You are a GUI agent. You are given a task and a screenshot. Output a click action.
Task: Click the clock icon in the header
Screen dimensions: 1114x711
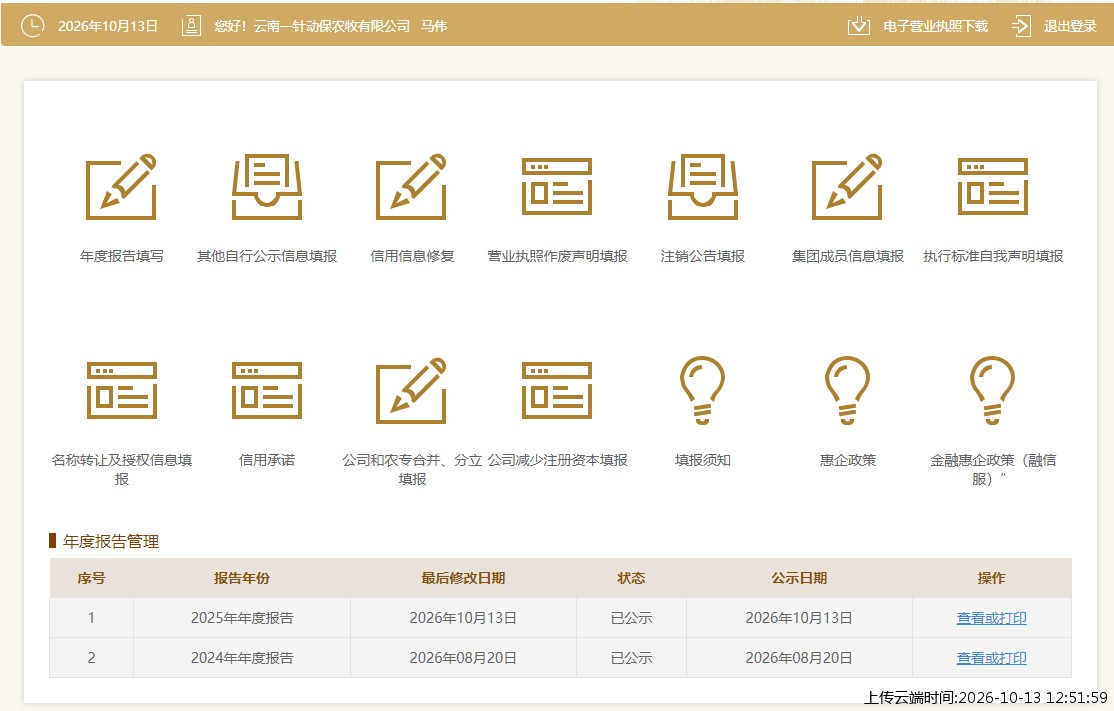point(33,26)
